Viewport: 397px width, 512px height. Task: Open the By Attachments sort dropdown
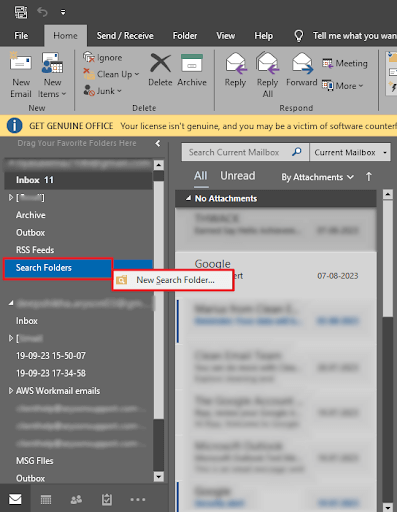317,177
